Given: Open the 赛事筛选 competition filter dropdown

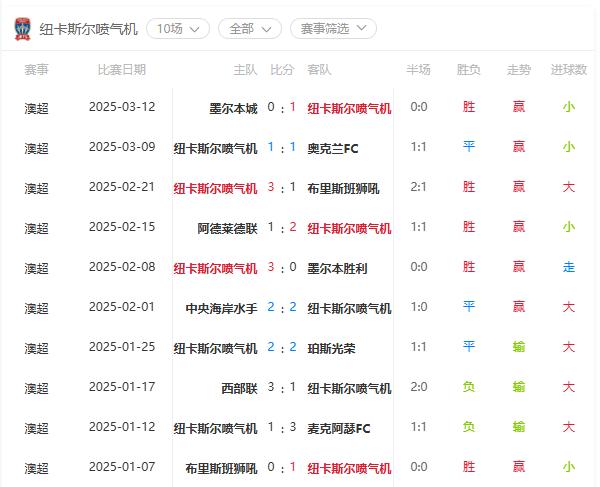Looking at the screenshot, I should (333, 29).
